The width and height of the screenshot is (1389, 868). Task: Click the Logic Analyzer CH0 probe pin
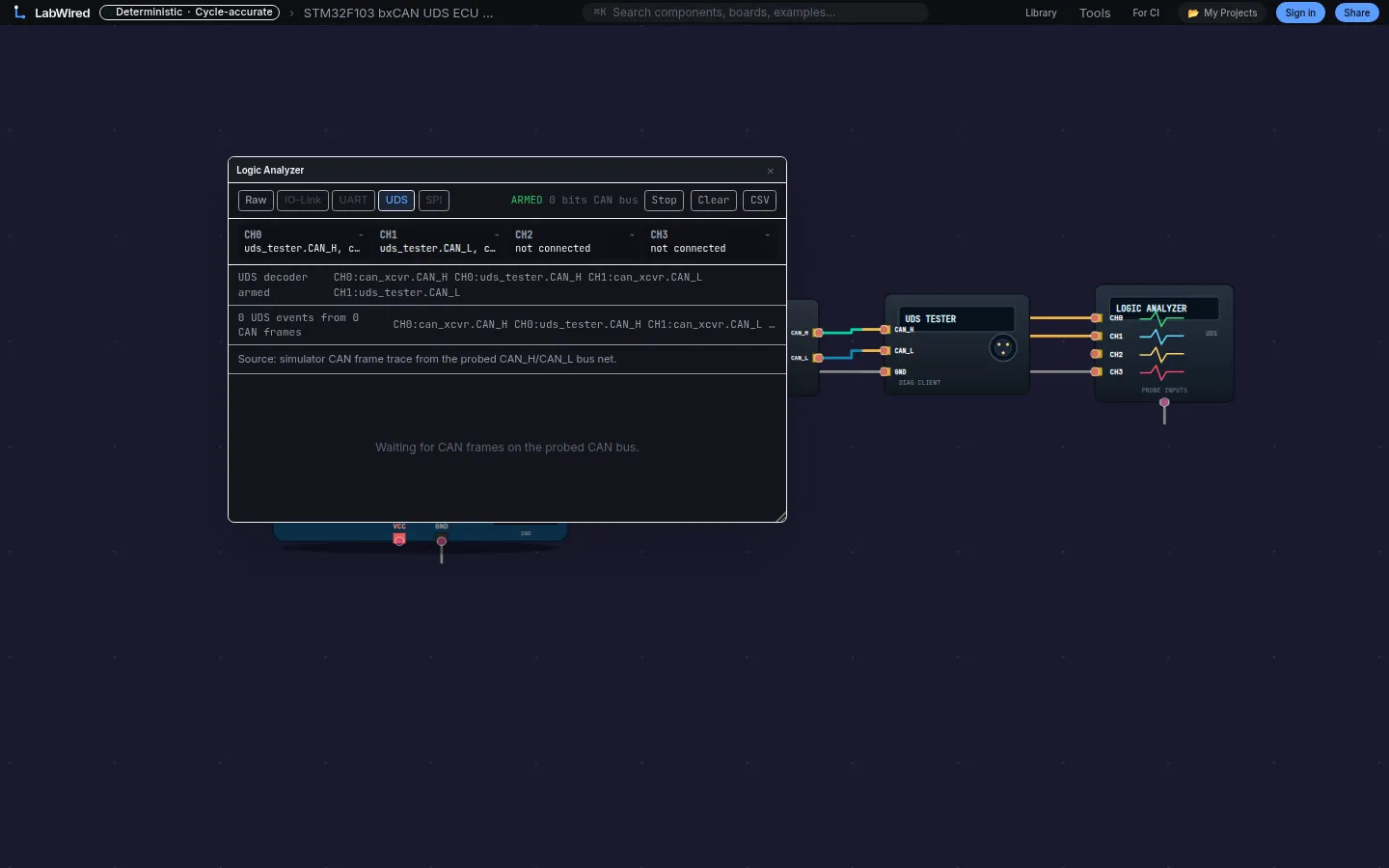point(1096,317)
